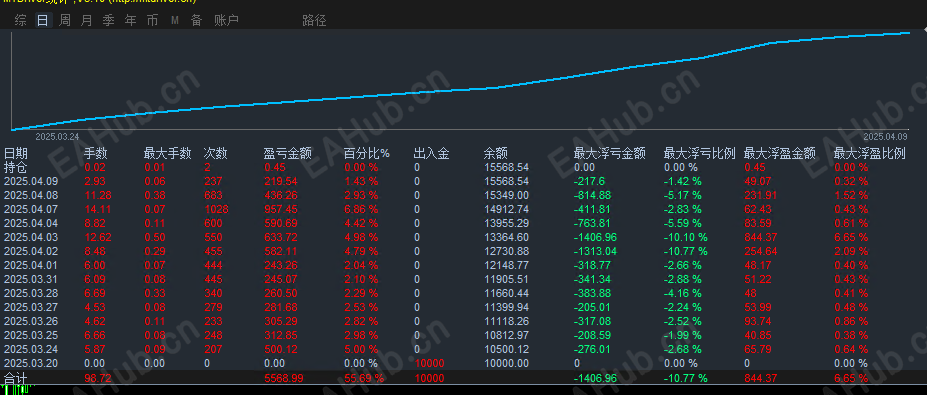Screen dimensions: 927x395
Task: Click the 合计 total row label
Action: point(15,377)
